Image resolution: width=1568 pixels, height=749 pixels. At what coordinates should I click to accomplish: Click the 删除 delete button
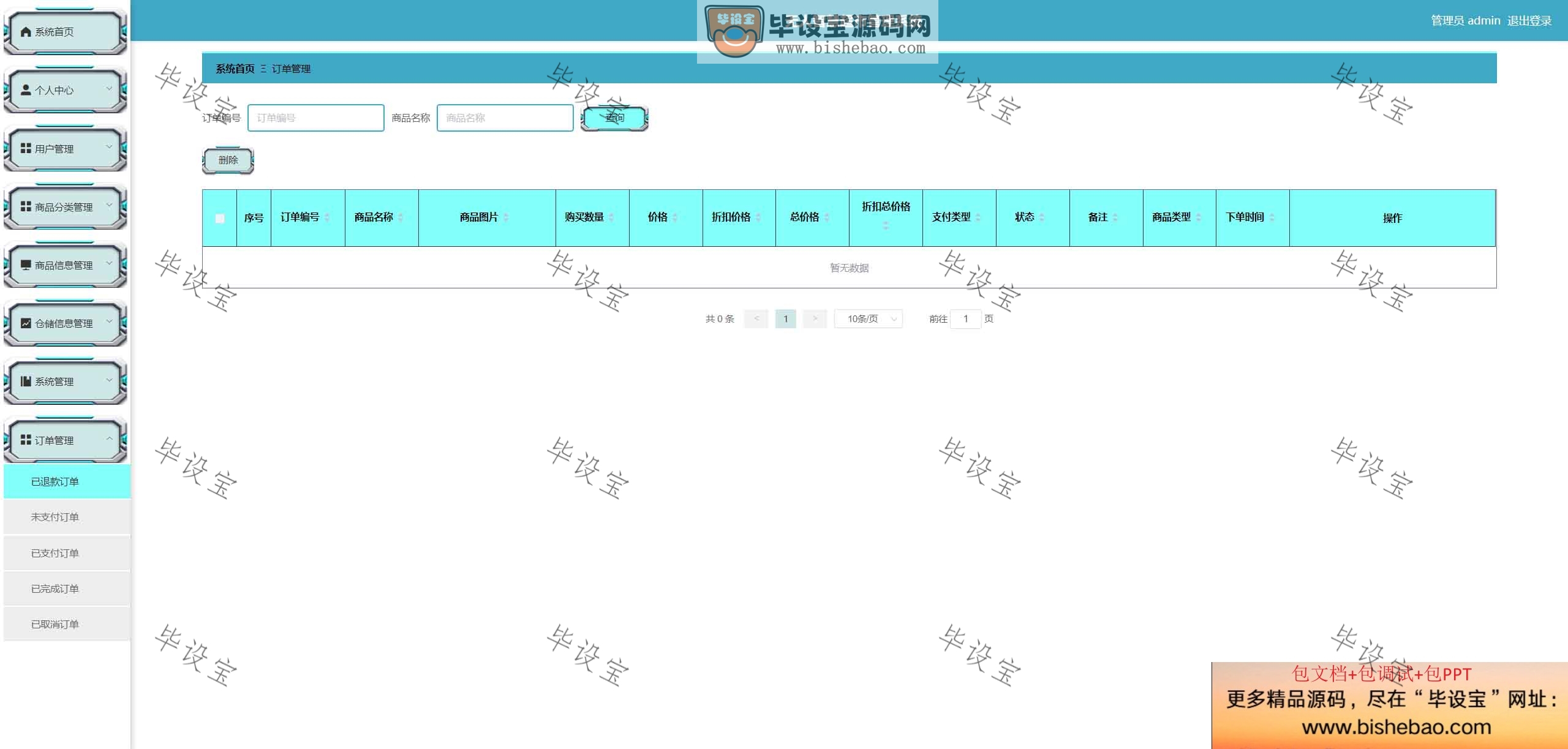[x=228, y=160]
